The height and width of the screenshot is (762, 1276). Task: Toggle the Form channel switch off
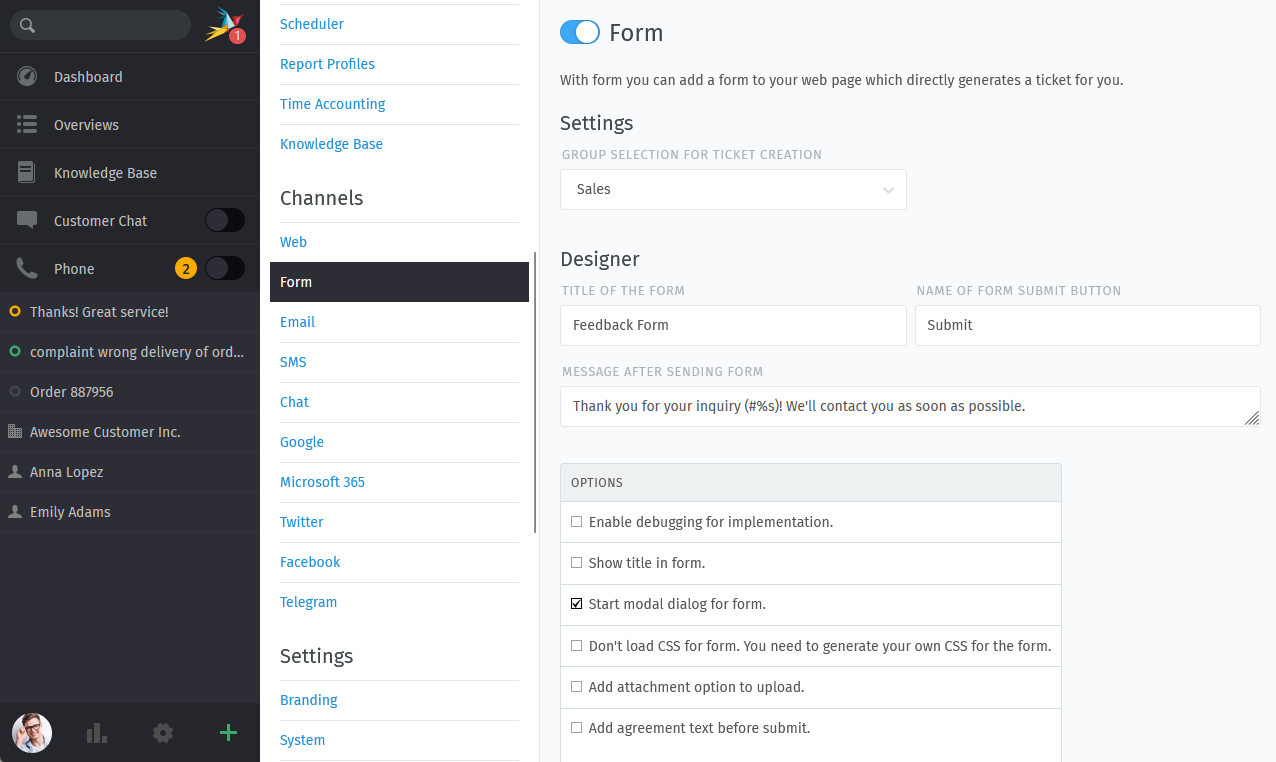[x=580, y=33]
